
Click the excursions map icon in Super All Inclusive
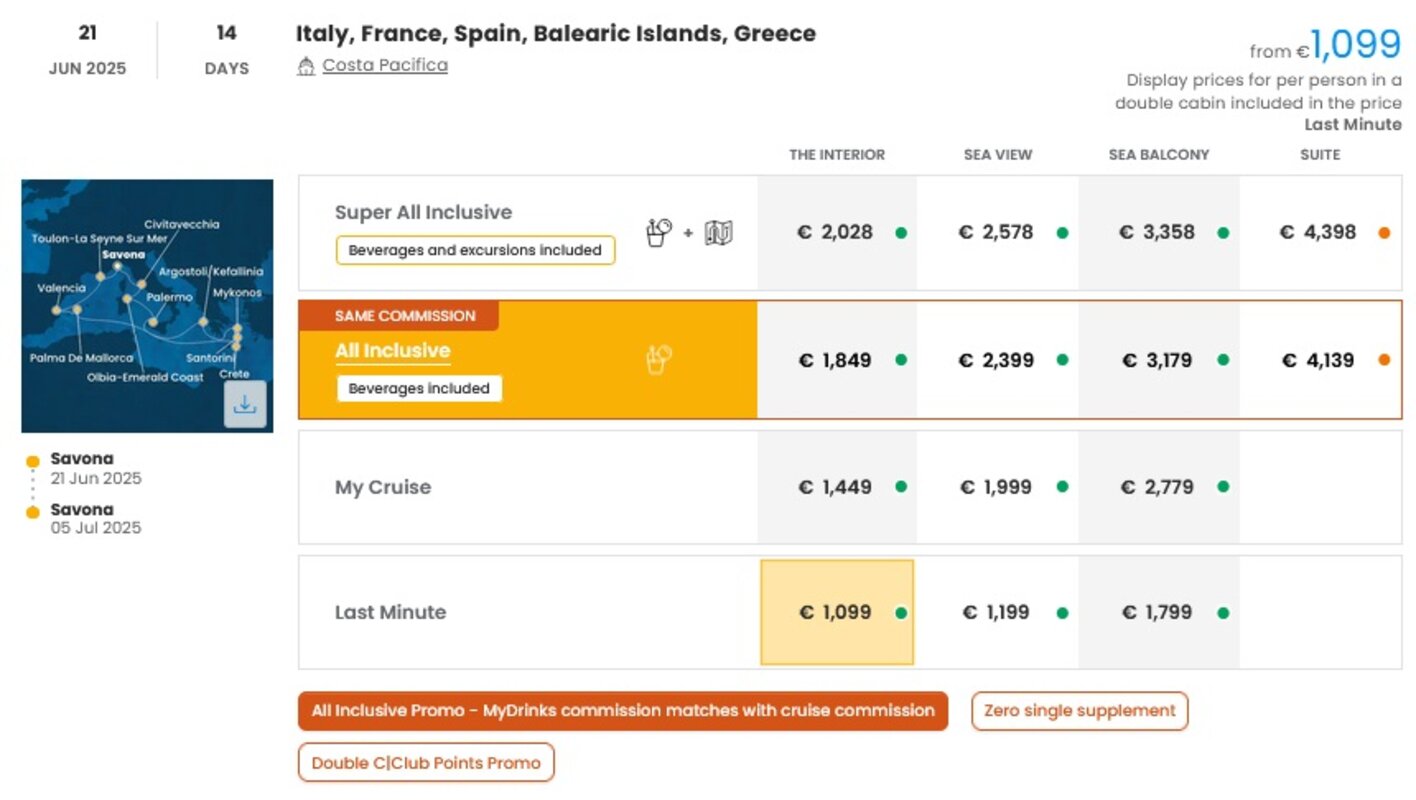coord(718,233)
